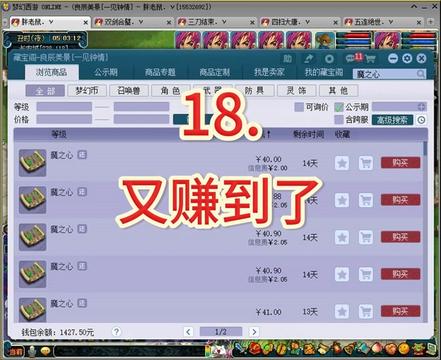Click the item thumbnail of the ¥40.00 腐之心
The width and height of the screenshot is (441, 360).
pos(32,163)
